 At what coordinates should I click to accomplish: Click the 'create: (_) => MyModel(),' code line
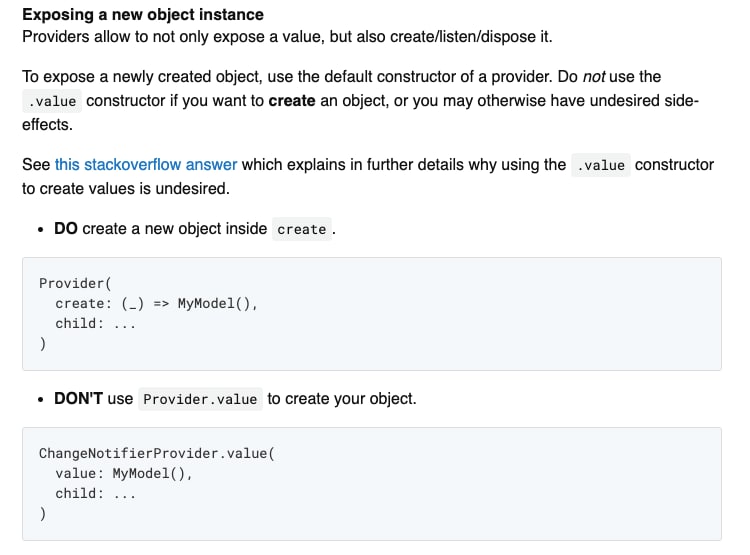[156, 304]
